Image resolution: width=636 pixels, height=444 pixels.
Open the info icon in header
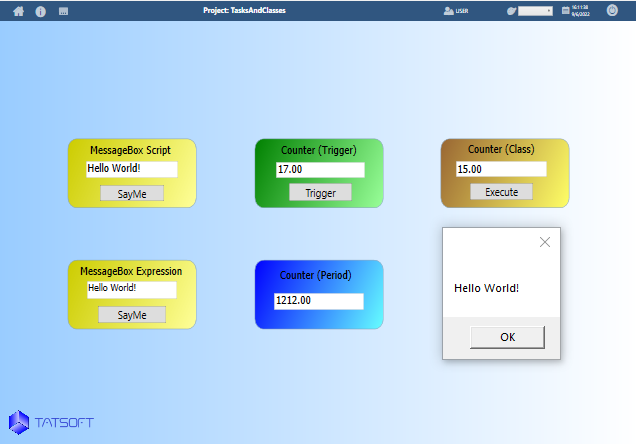tap(41, 11)
